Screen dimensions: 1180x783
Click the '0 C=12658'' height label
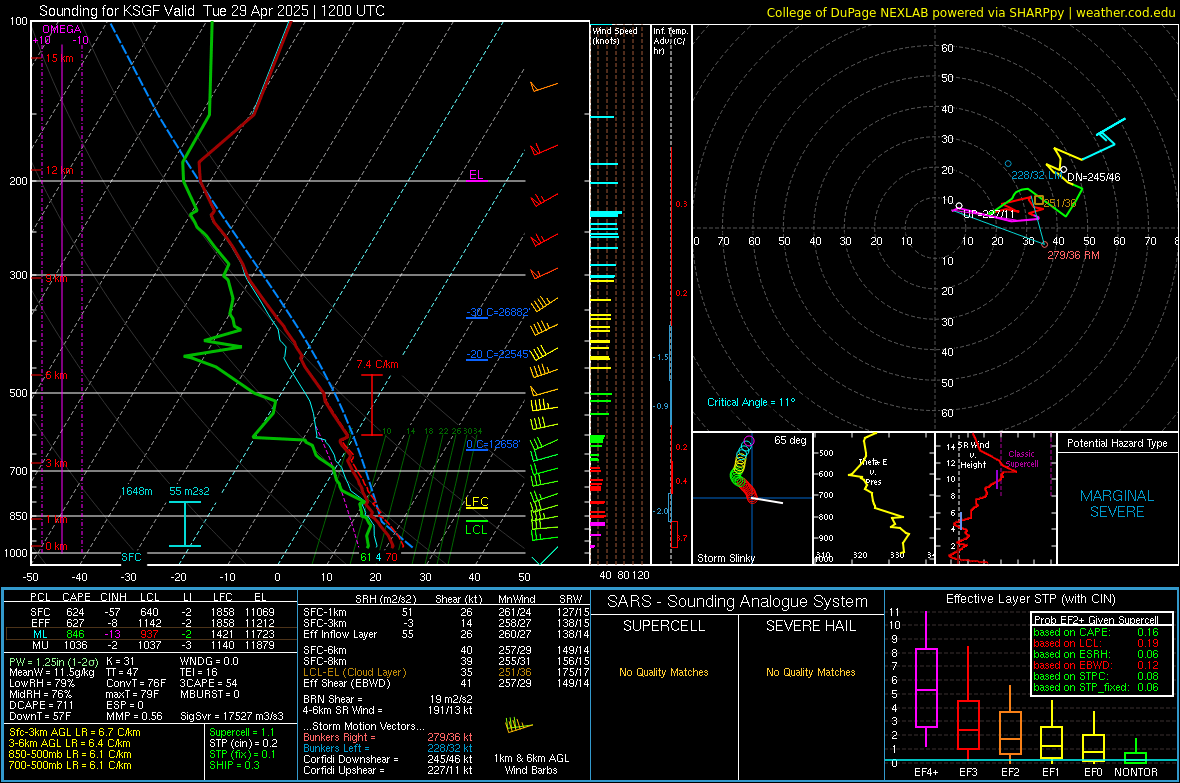tap(493, 444)
